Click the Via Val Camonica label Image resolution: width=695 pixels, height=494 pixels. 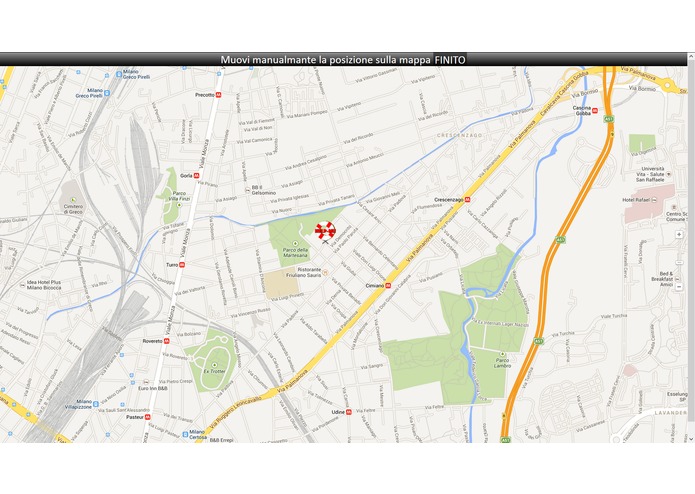[x=254, y=141]
